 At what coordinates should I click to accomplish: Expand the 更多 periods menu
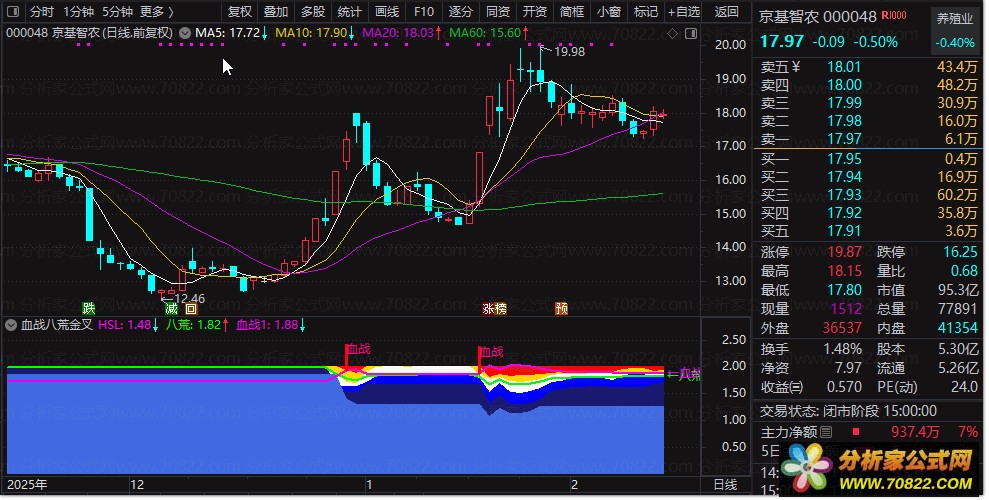pos(156,11)
